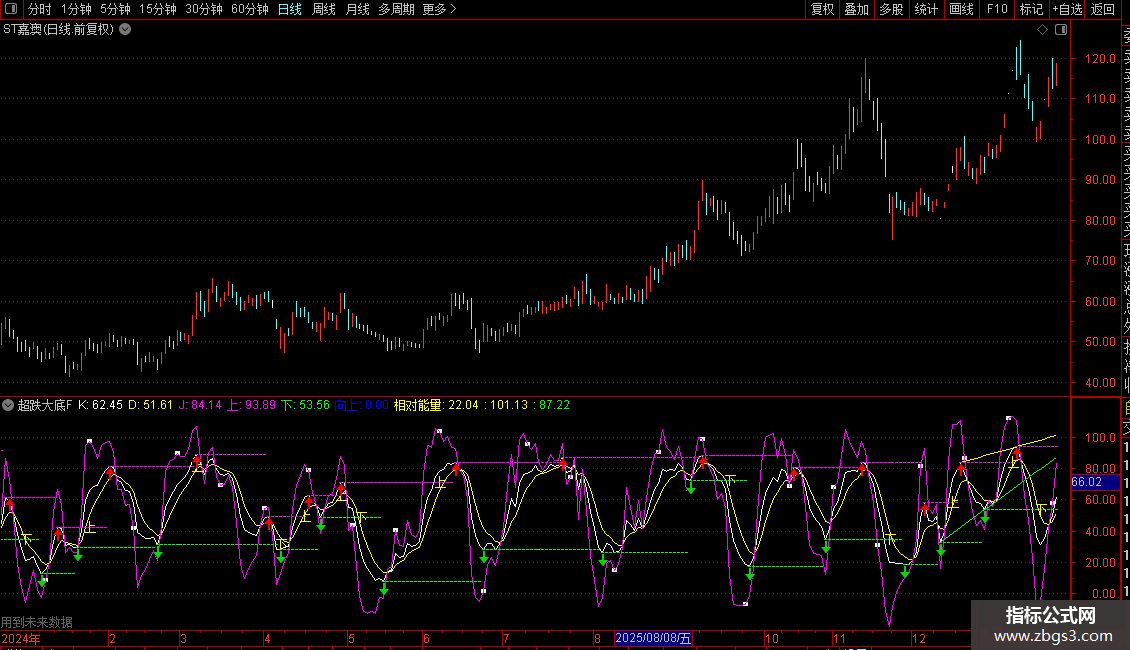Click the 向上: 0.00 value
1130x650 pixels.
click(362, 405)
